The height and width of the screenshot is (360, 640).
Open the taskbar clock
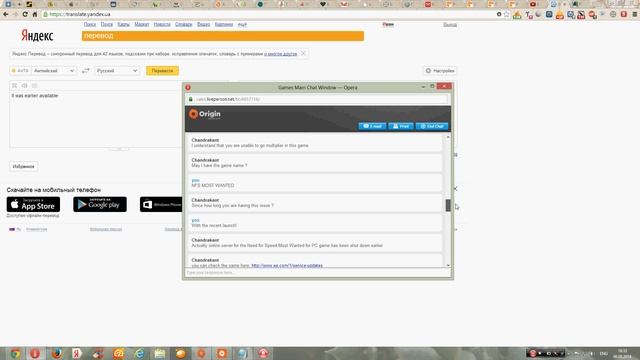point(623,353)
